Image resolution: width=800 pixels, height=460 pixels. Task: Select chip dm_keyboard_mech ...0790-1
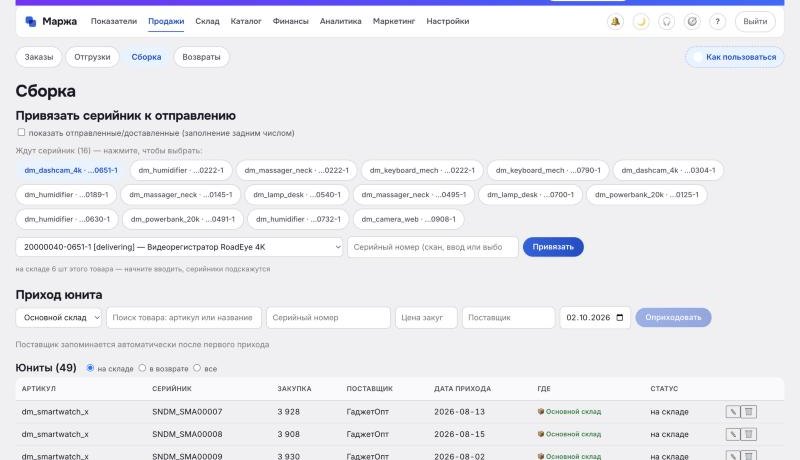click(x=548, y=170)
